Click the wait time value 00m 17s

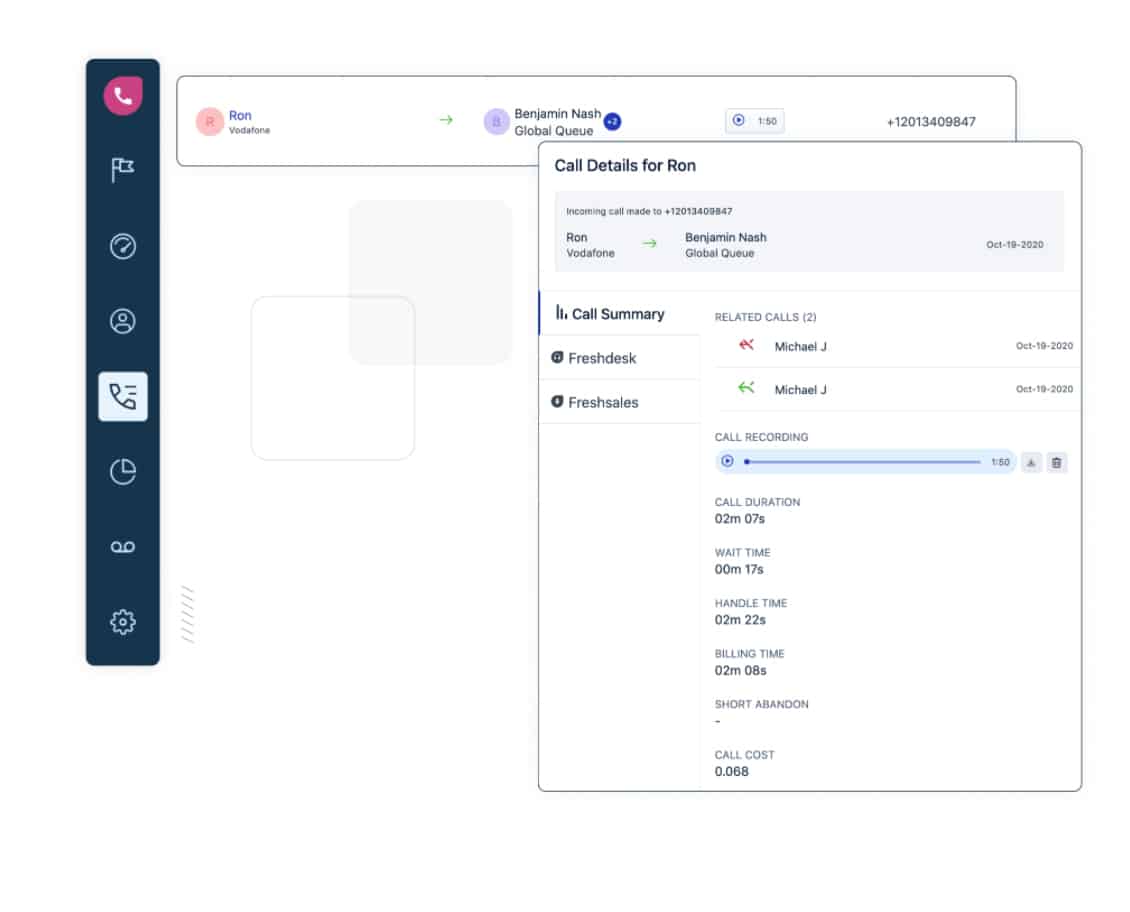click(739, 569)
